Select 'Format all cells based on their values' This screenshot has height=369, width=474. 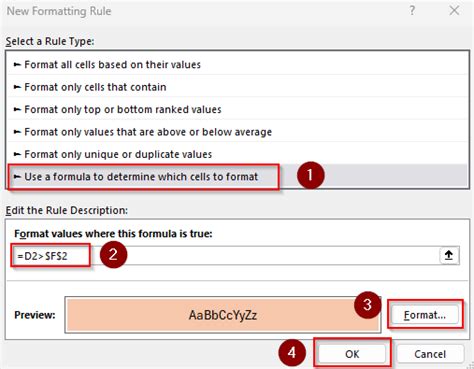point(237,64)
